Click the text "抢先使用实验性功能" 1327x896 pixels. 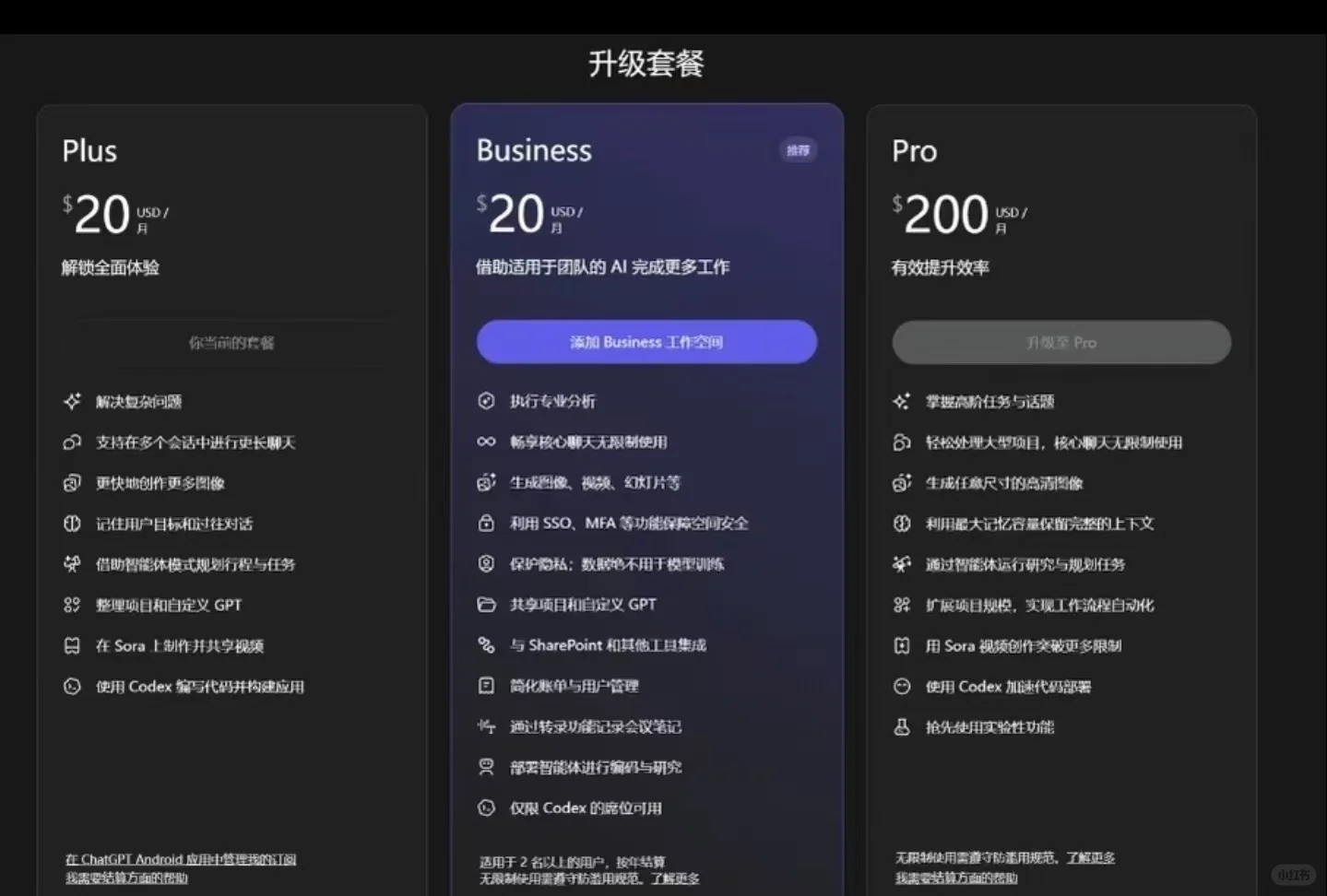(x=990, y=727)
